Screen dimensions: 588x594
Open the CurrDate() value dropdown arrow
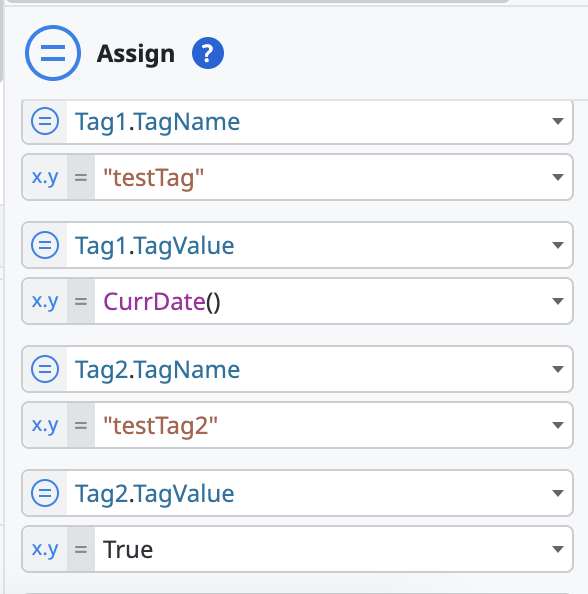558,301
